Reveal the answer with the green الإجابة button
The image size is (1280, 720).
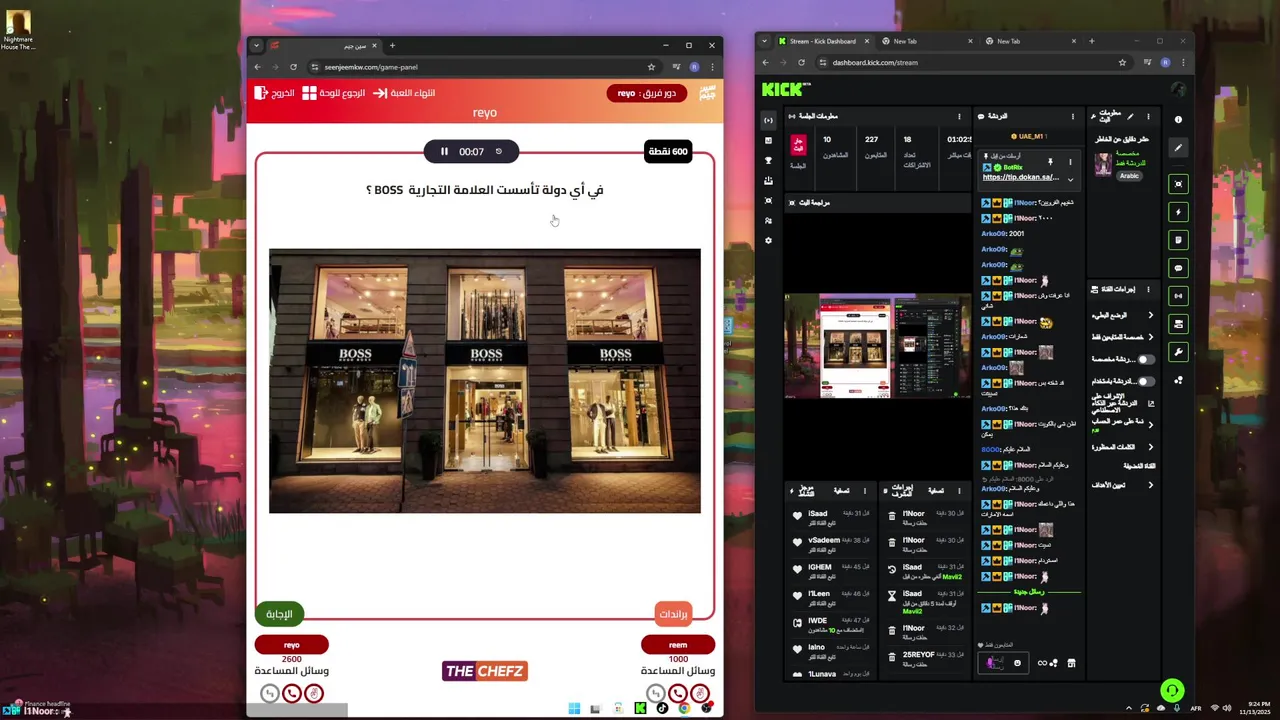[x=280, y=614]
